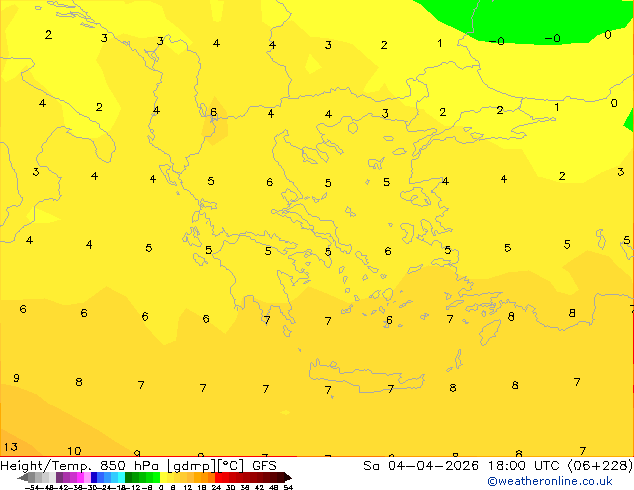Click the 54 label on the legend scale
Viewport: 634px width, 490px height.
pyautogui.click(x=288, y=487)
